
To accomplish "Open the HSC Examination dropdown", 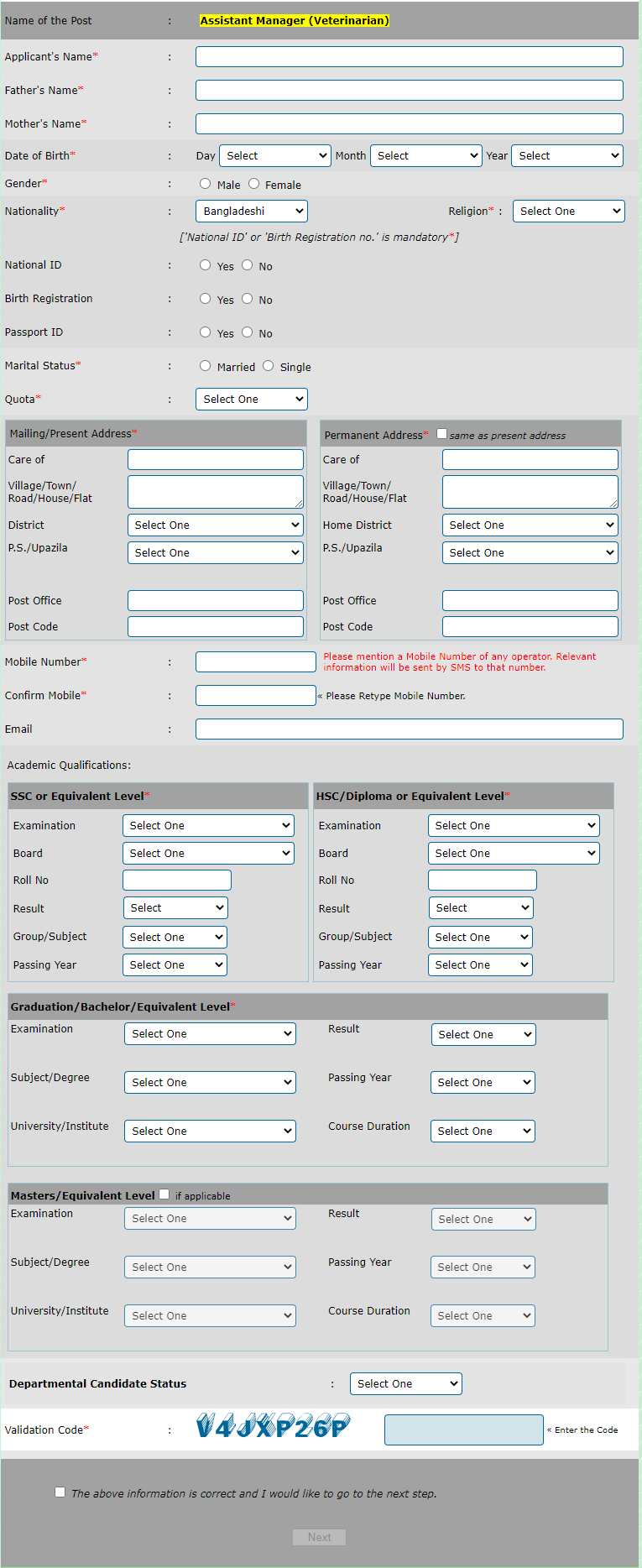I will point(514,826).
